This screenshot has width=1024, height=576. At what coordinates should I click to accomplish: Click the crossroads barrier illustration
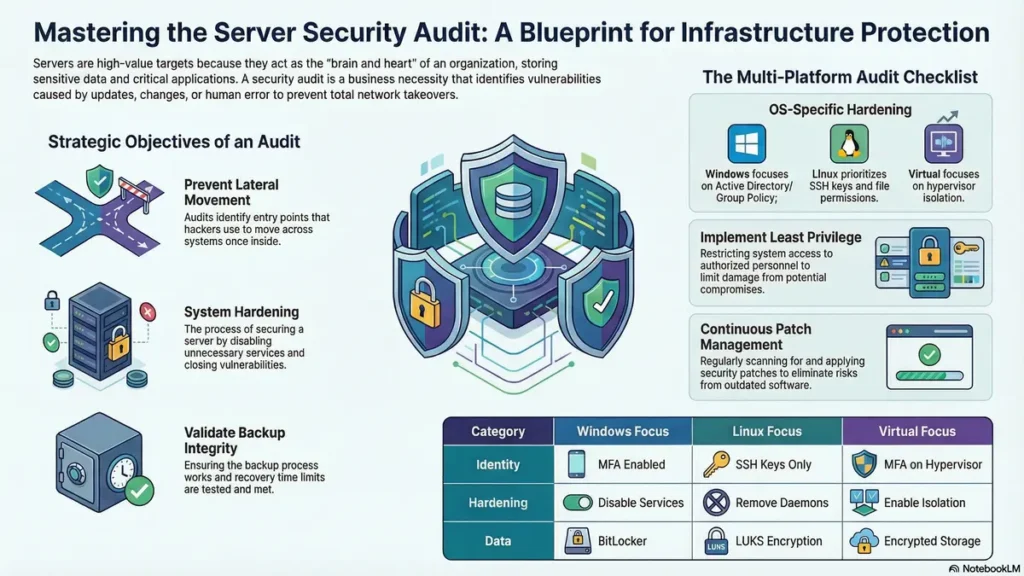99,212
